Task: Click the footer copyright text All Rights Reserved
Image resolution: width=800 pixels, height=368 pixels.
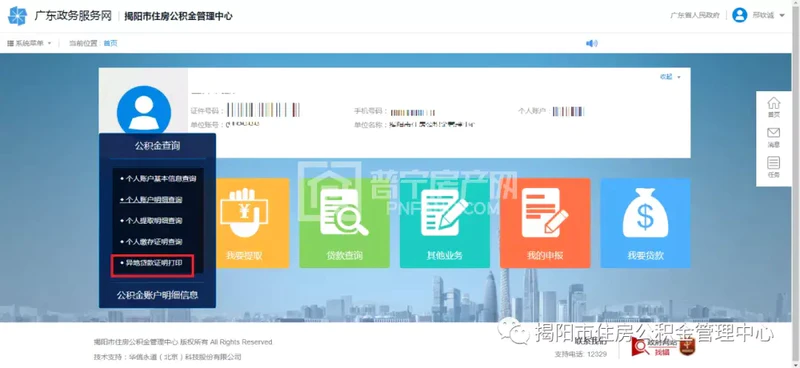Action: [x=184, y=342]
